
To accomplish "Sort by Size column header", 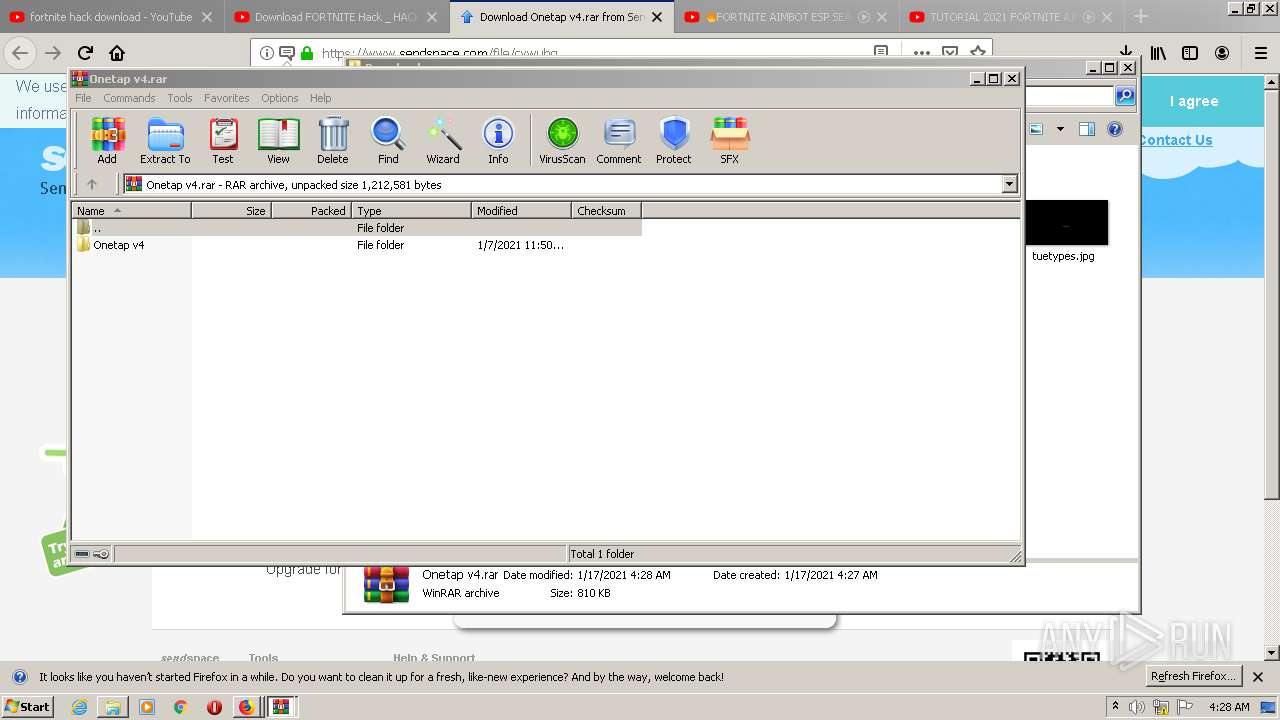I will pyautogui.click(x=232, y=211).
